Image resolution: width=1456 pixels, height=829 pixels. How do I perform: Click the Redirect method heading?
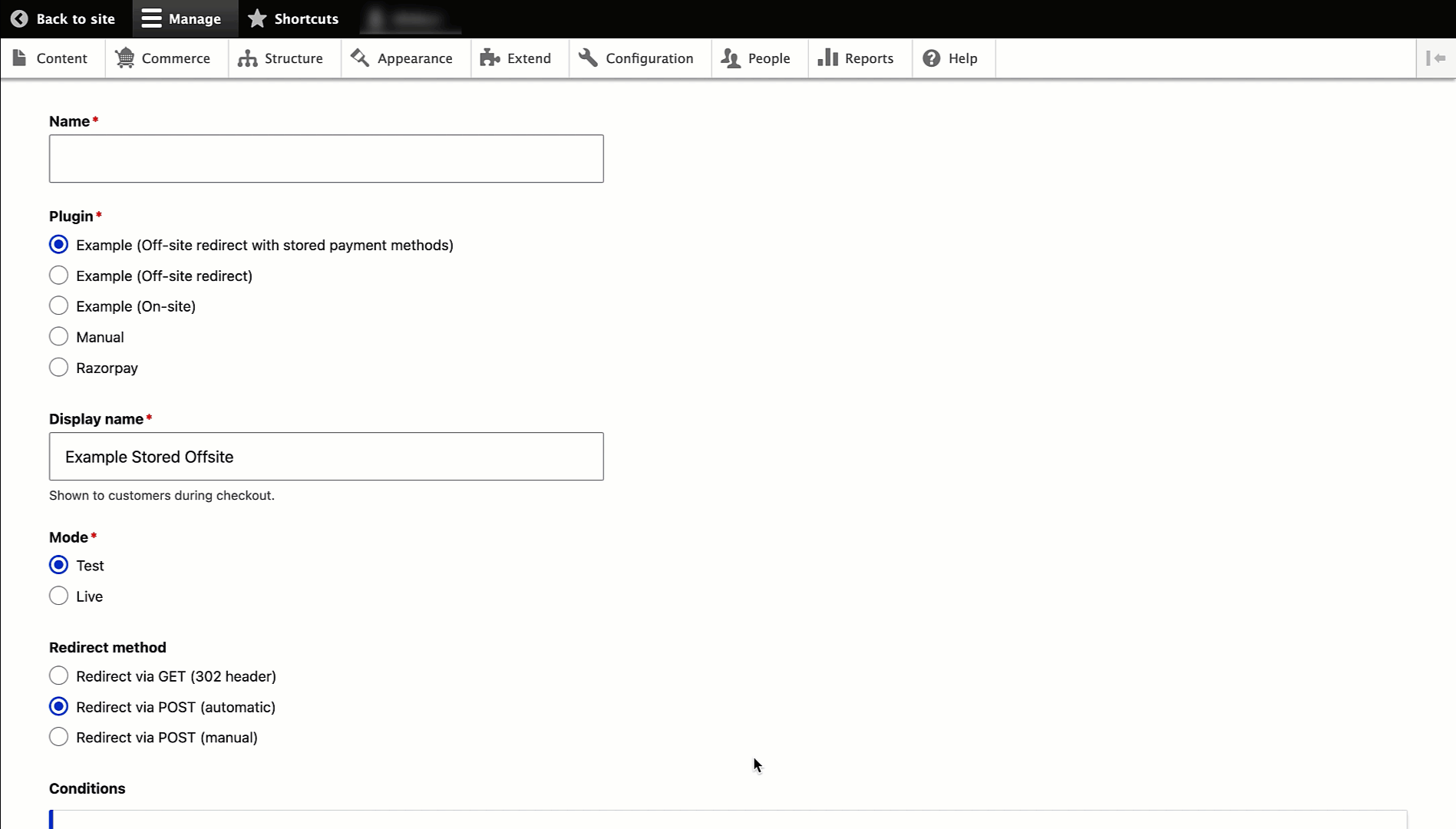(107, 648)
